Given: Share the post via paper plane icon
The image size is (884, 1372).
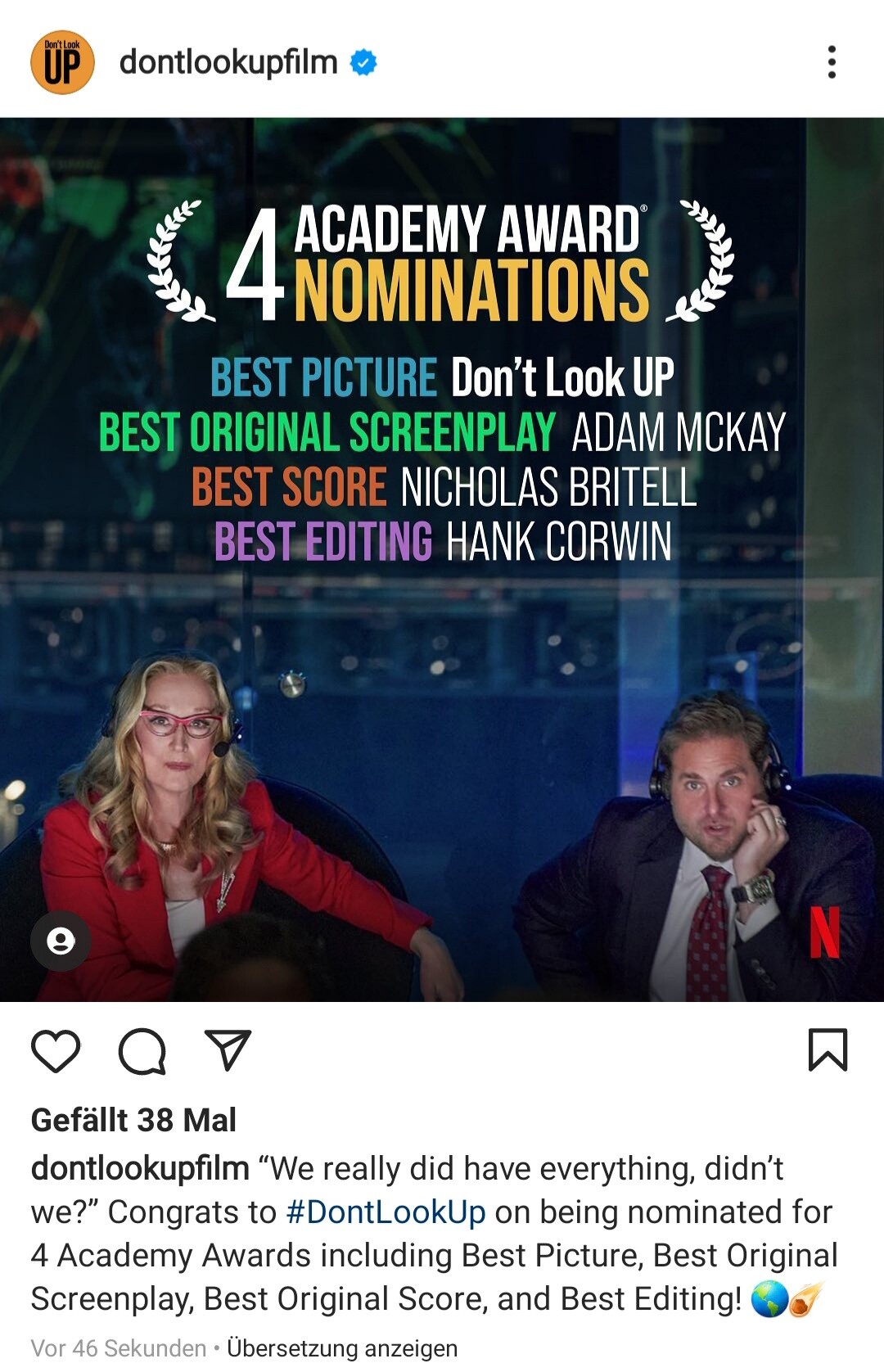Looking at the screenshot, I should [x=228, y=1049].
